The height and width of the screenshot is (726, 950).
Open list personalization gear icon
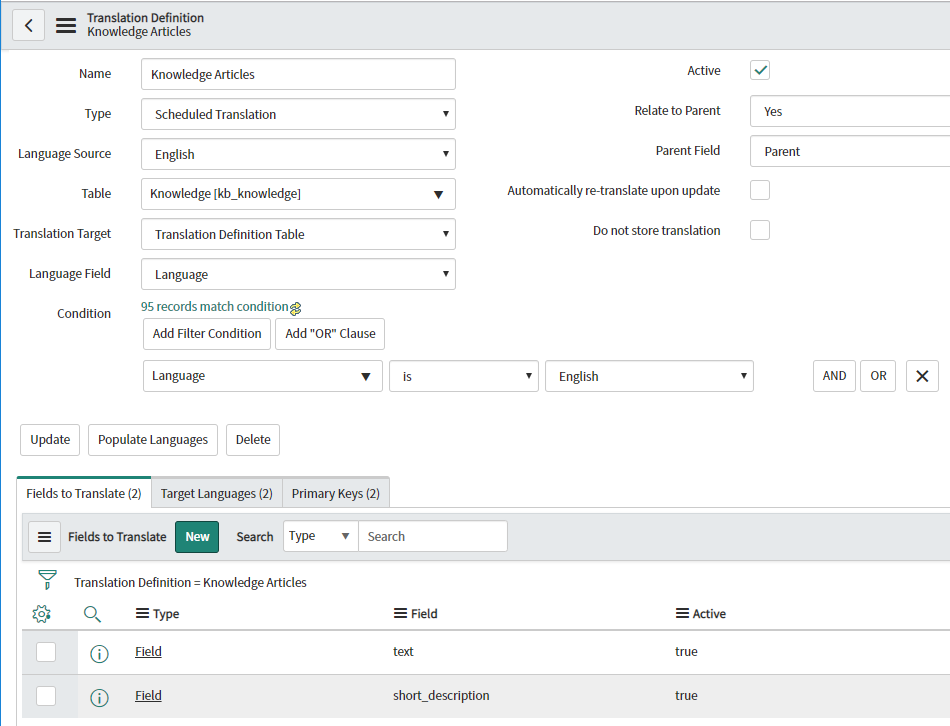tap(42, 614)
